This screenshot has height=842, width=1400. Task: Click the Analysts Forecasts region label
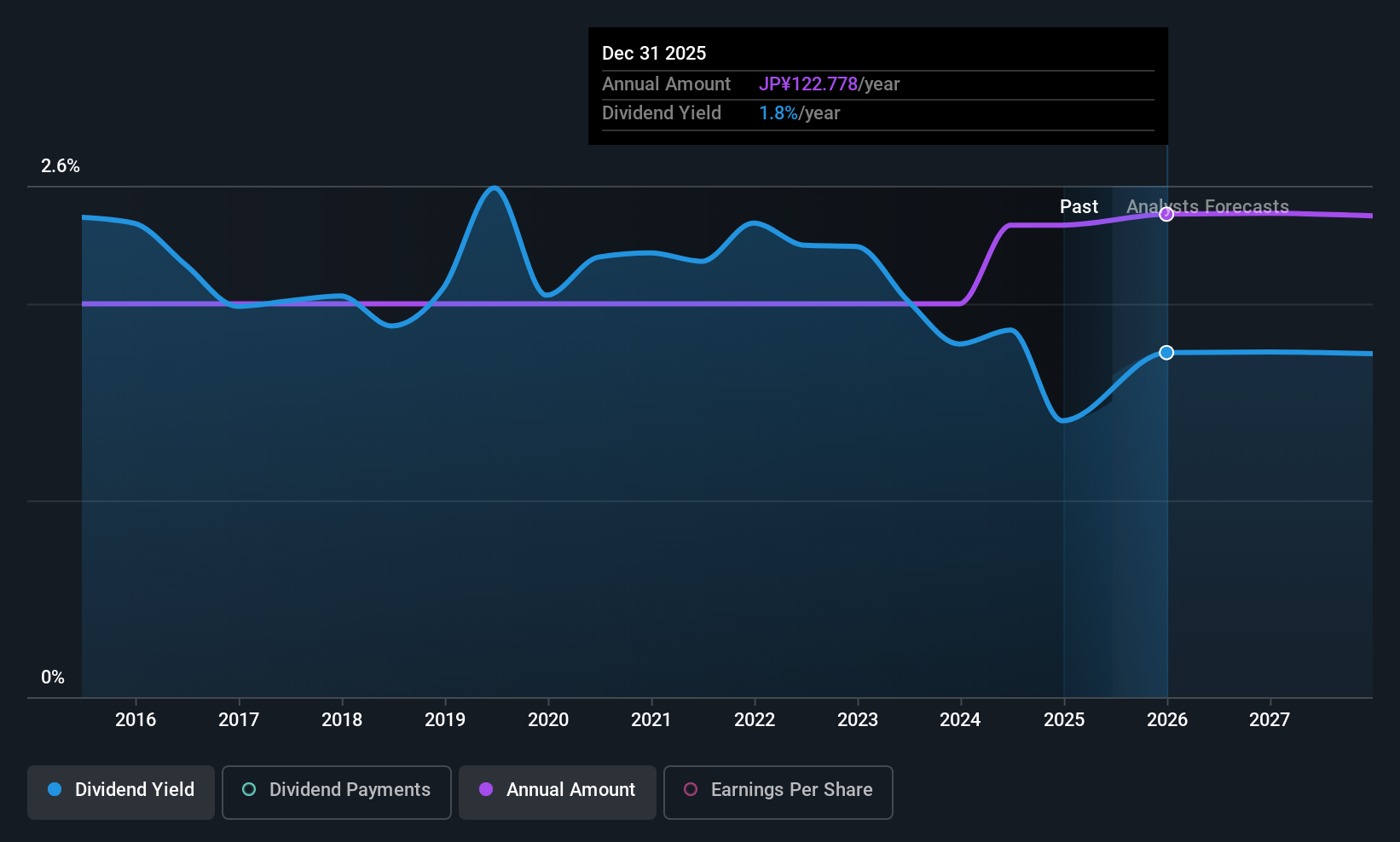[1207, 207]
